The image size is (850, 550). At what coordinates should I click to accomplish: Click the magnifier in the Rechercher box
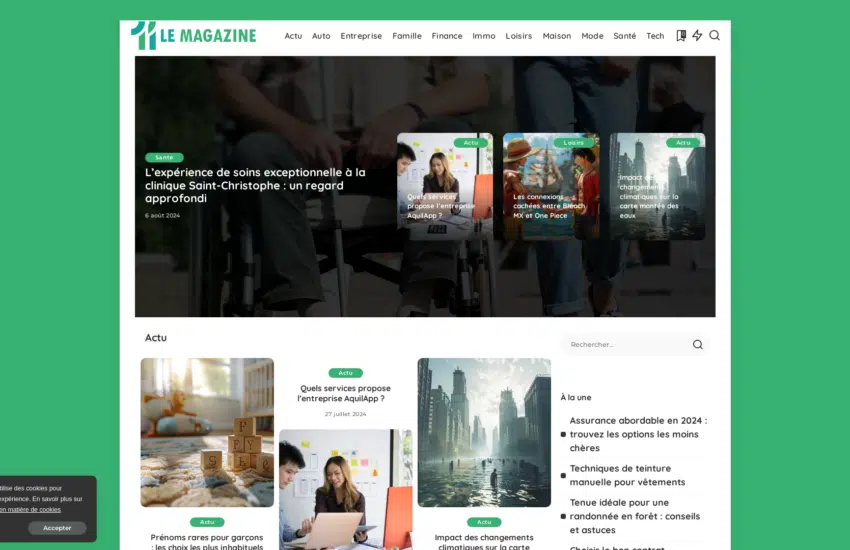click(x=697, y=345)
